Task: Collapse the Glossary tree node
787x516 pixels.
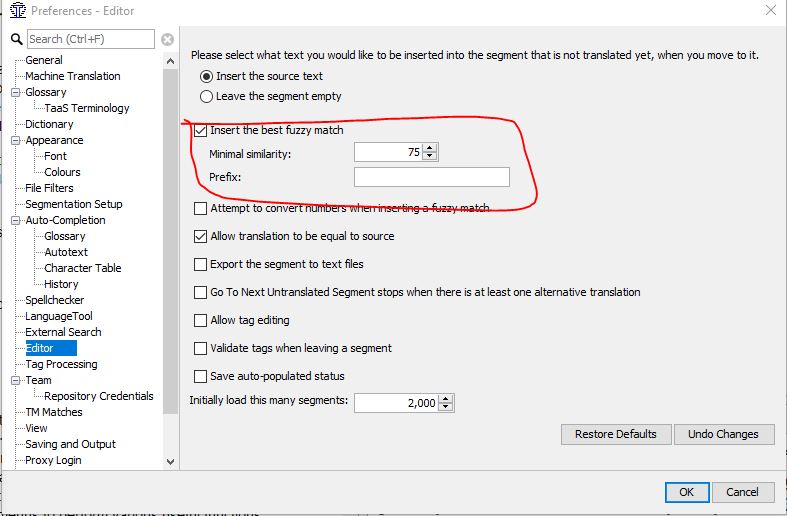Action: [16, 92]
